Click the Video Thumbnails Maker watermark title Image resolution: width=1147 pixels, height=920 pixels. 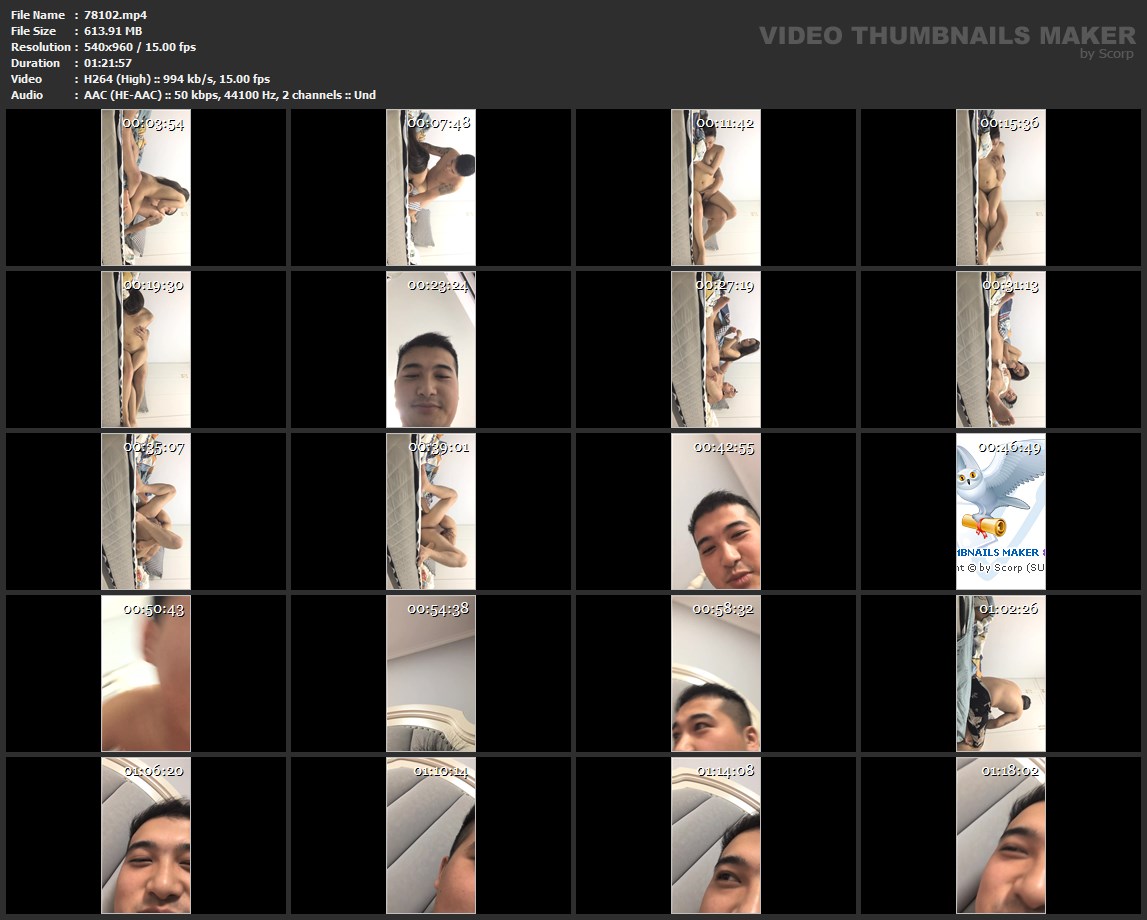(946, 36)
